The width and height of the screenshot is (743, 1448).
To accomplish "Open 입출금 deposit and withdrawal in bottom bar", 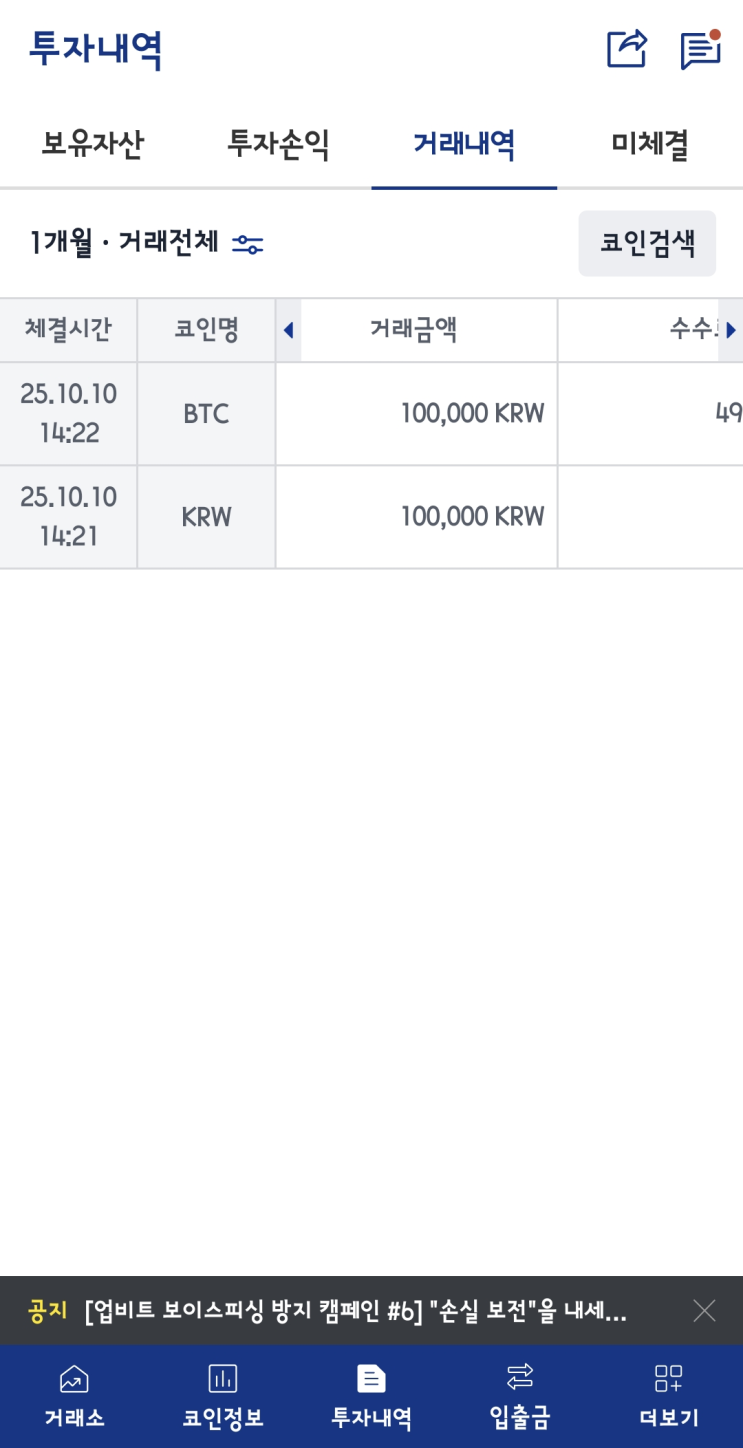I will tap(520, 1396).
